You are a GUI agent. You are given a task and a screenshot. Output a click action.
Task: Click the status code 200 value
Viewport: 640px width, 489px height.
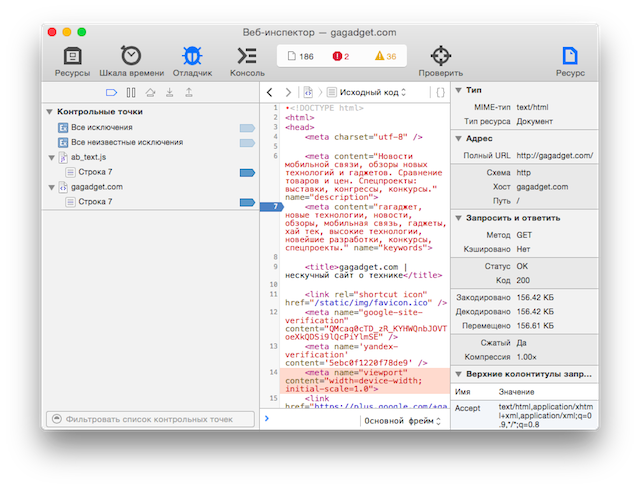tap(523, 280)
